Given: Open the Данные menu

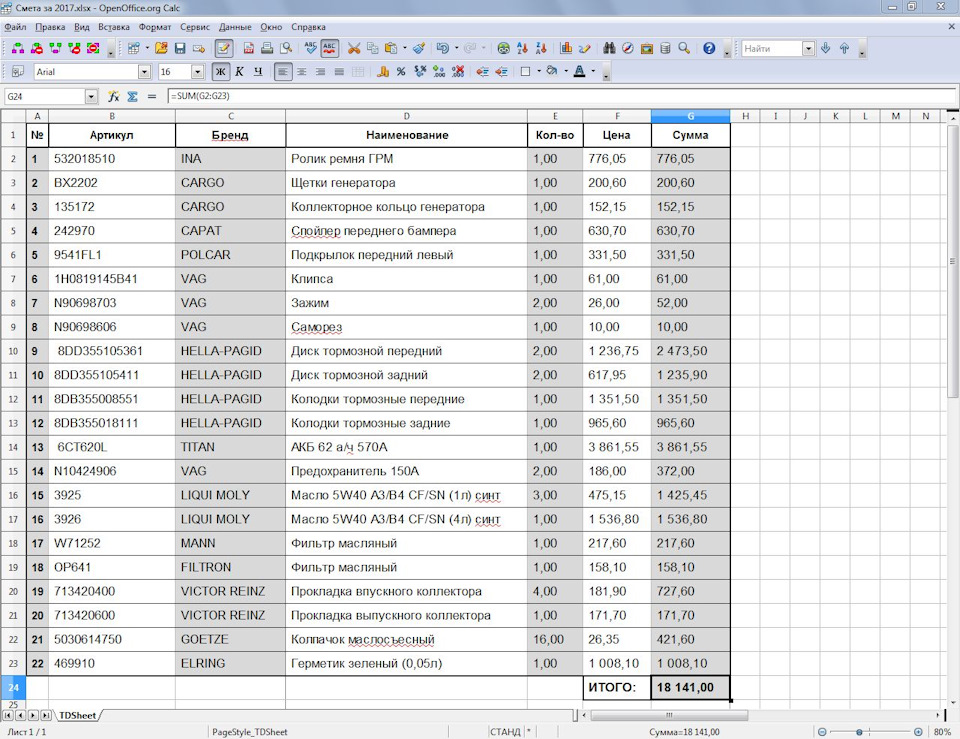Looking at the screenshot, I should 235,27.
